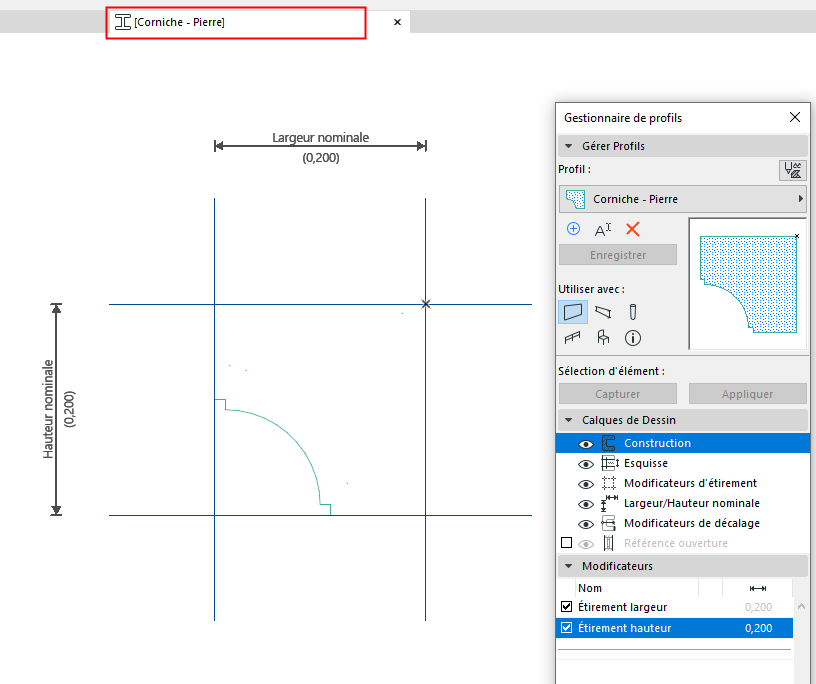The image size is (816, 684).
Task: Select the Modificateurs de décalage row
Action: 683,523
